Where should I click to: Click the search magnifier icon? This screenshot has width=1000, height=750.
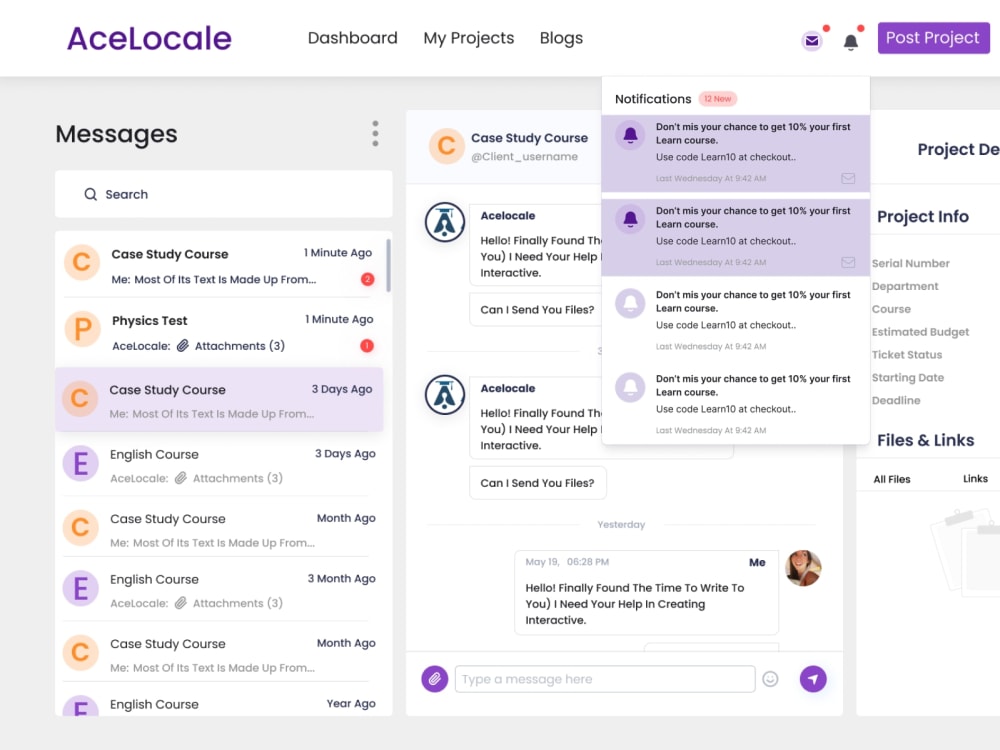(x=91, y=194)
